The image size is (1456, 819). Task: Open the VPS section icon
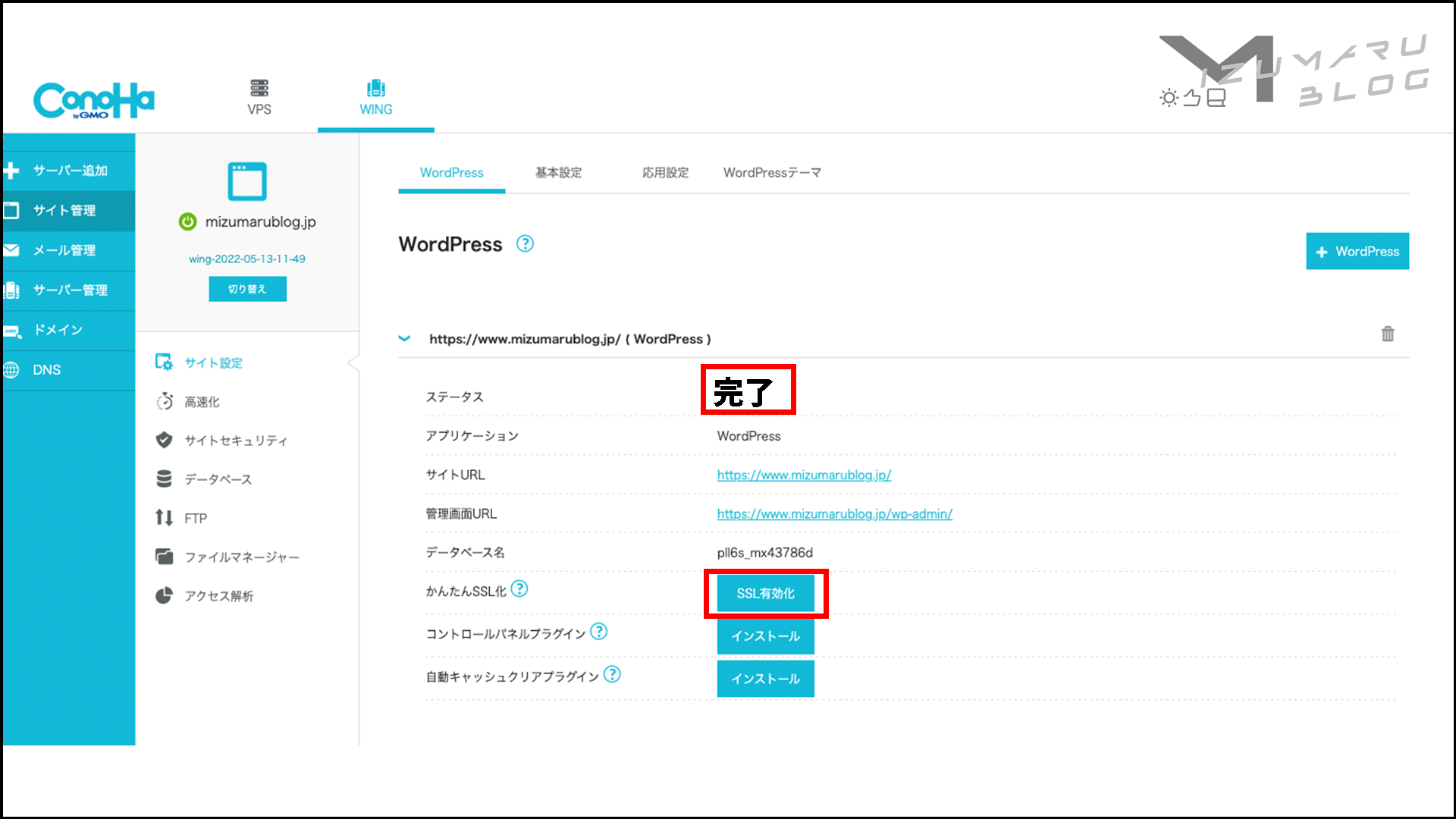(x=259, y=88)
